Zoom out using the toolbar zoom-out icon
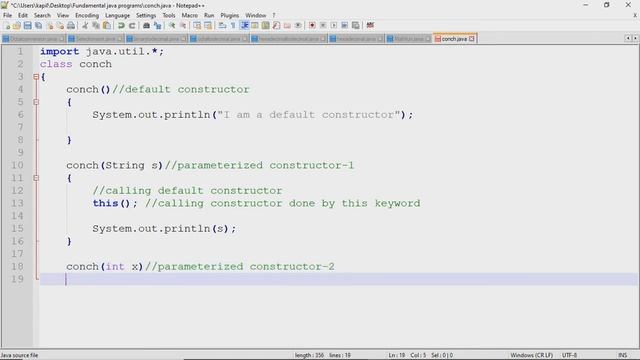Screen dimensions: 640x360 pyautogui.click(x=183, y=25)
